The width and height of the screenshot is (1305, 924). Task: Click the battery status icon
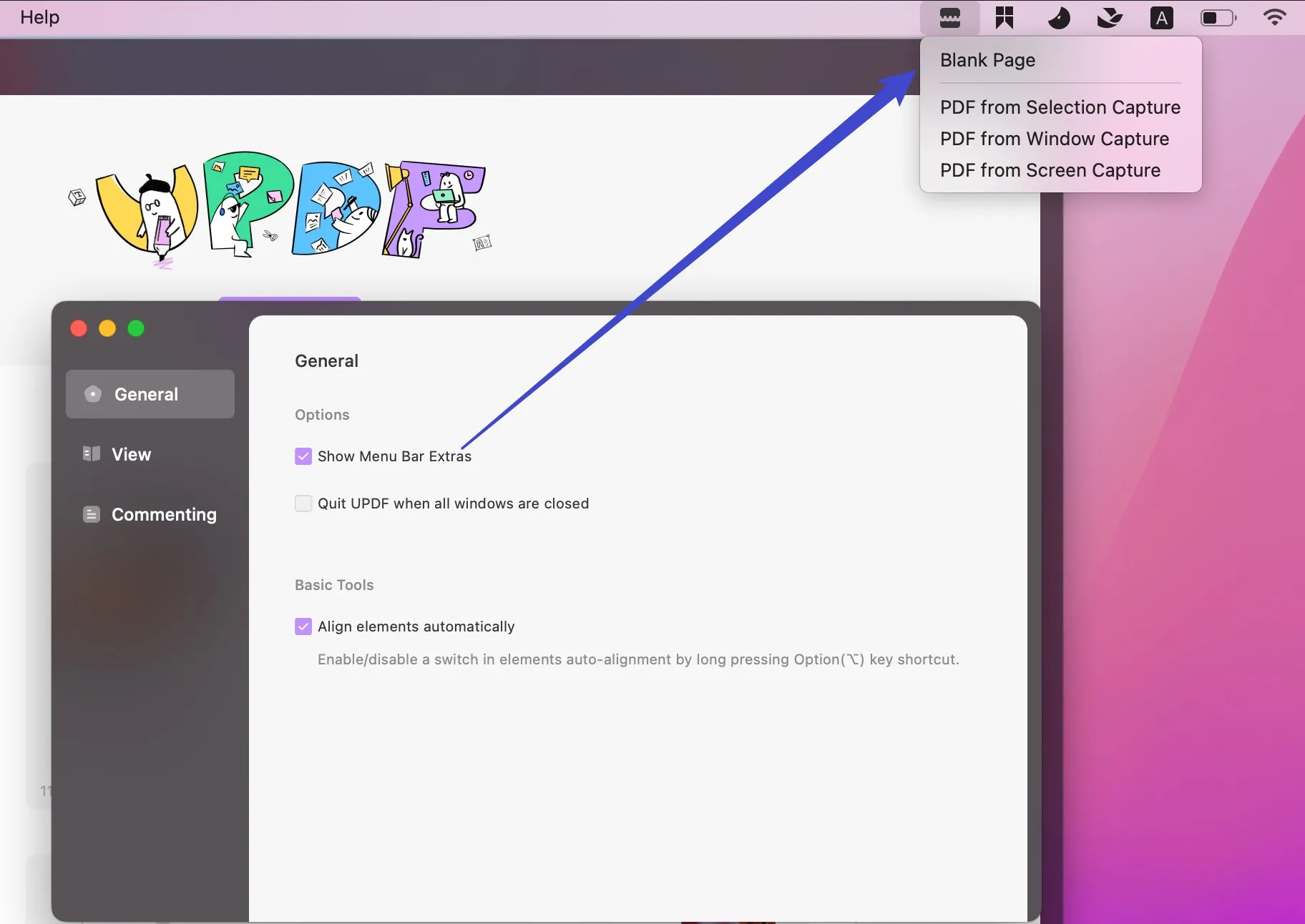click(1218, 18)
